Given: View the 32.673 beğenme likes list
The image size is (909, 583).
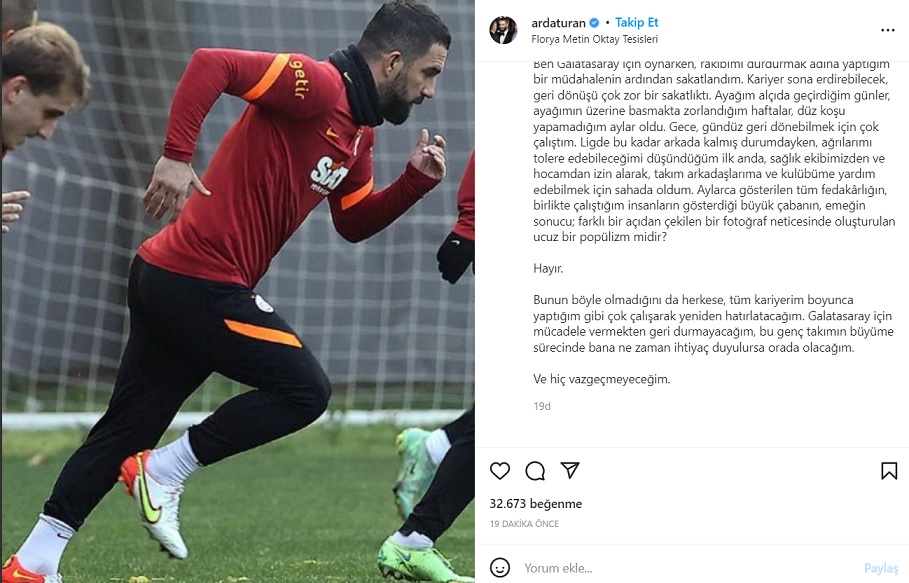Looking at the screenshot, I should 536,504.
